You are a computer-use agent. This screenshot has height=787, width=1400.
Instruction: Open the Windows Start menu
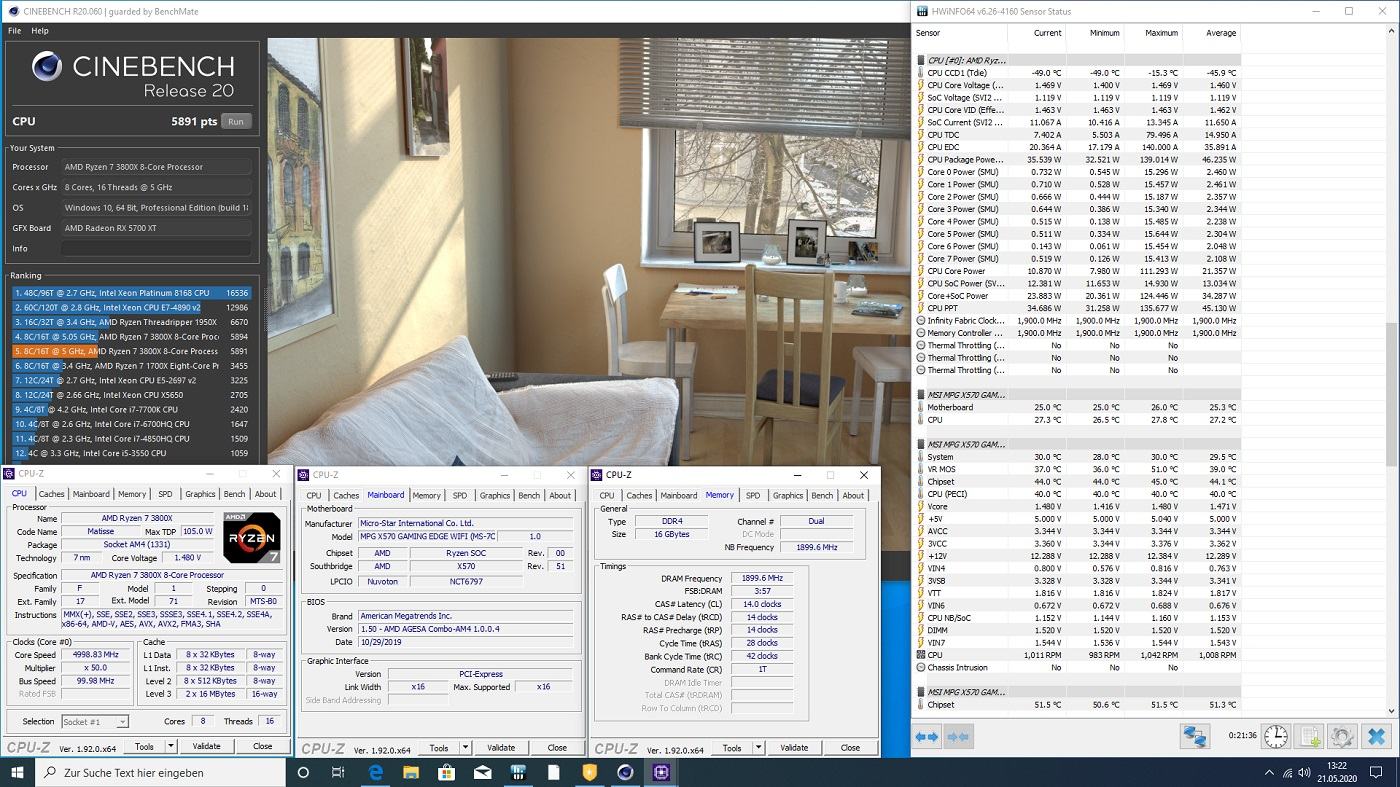pos(18,772)
